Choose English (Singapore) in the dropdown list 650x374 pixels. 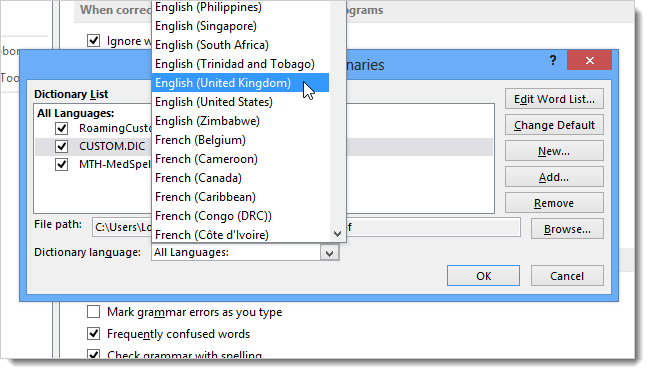[x=240, y=26]
